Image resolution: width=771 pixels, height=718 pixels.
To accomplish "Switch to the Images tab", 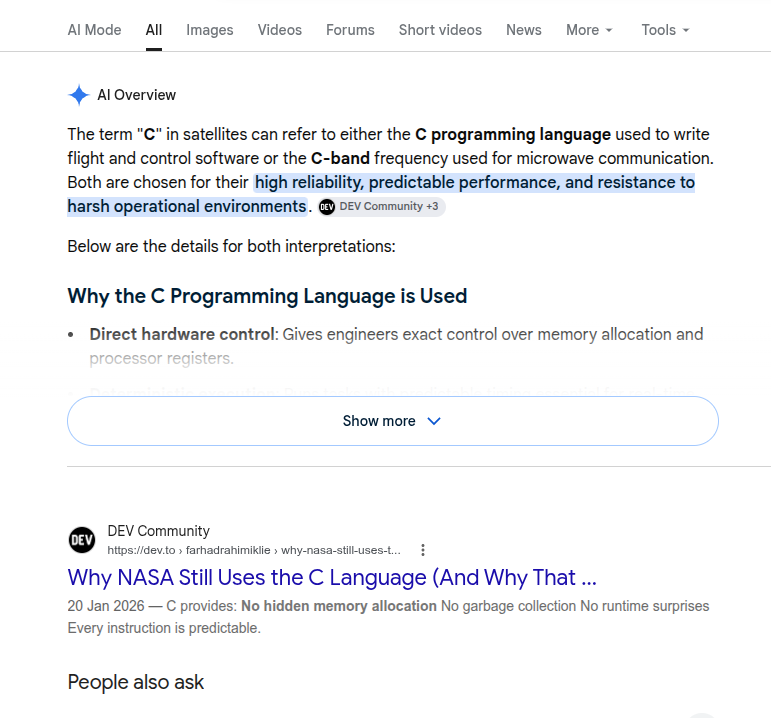I will point(209,30).
